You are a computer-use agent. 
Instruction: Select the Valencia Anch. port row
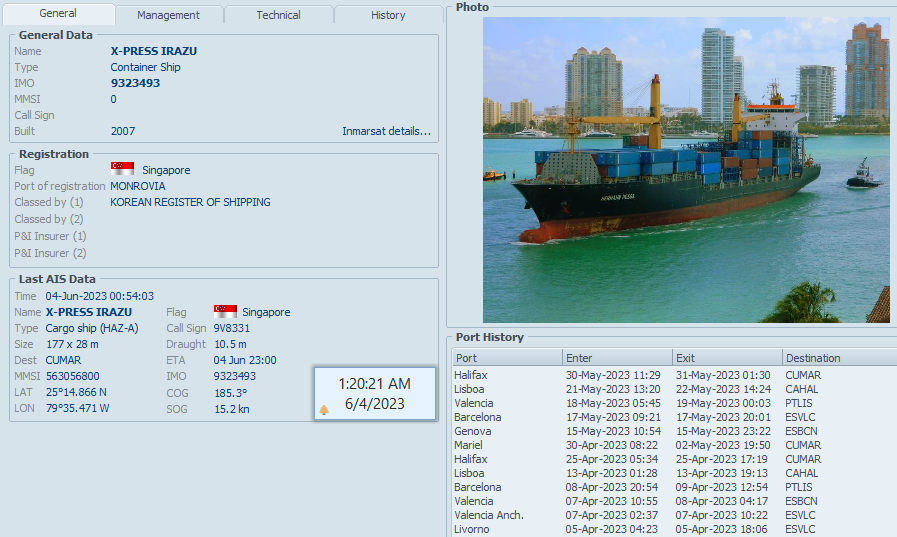674,515
